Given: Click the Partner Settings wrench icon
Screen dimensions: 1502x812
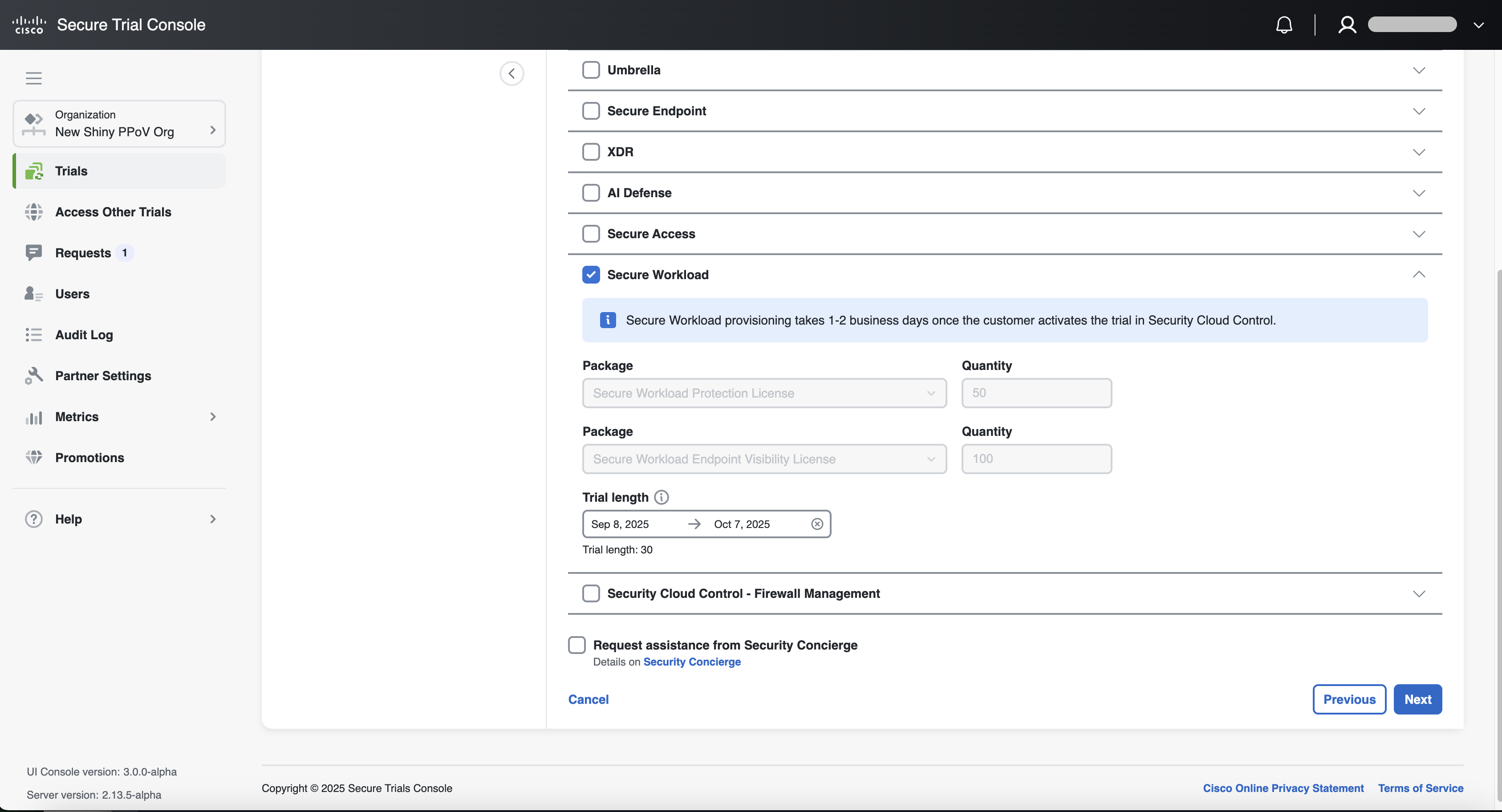Looking at the screenshot, I should point(34,375).
